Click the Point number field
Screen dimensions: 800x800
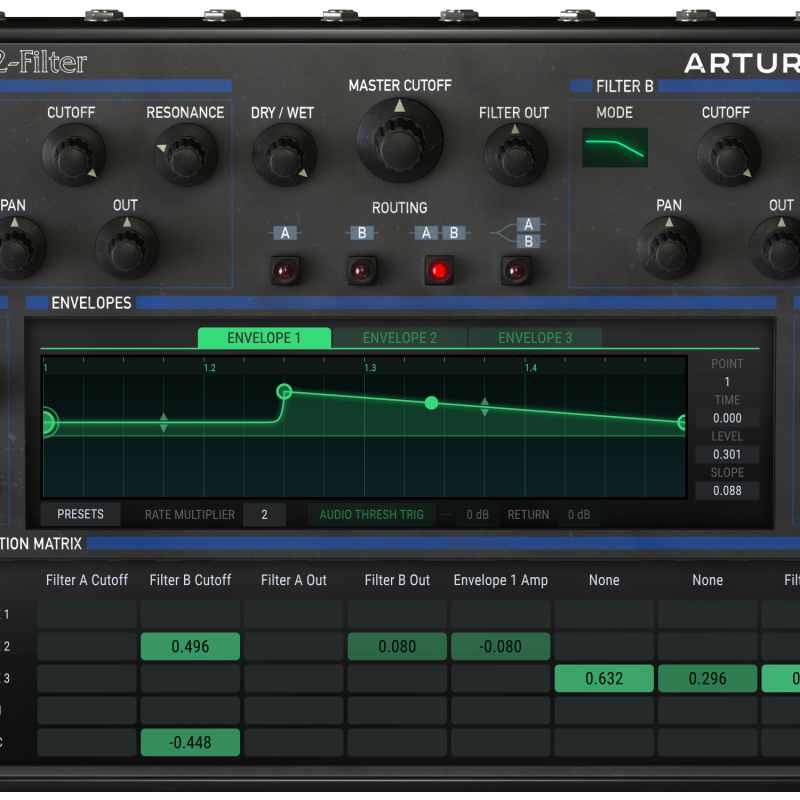coord(727,382)
